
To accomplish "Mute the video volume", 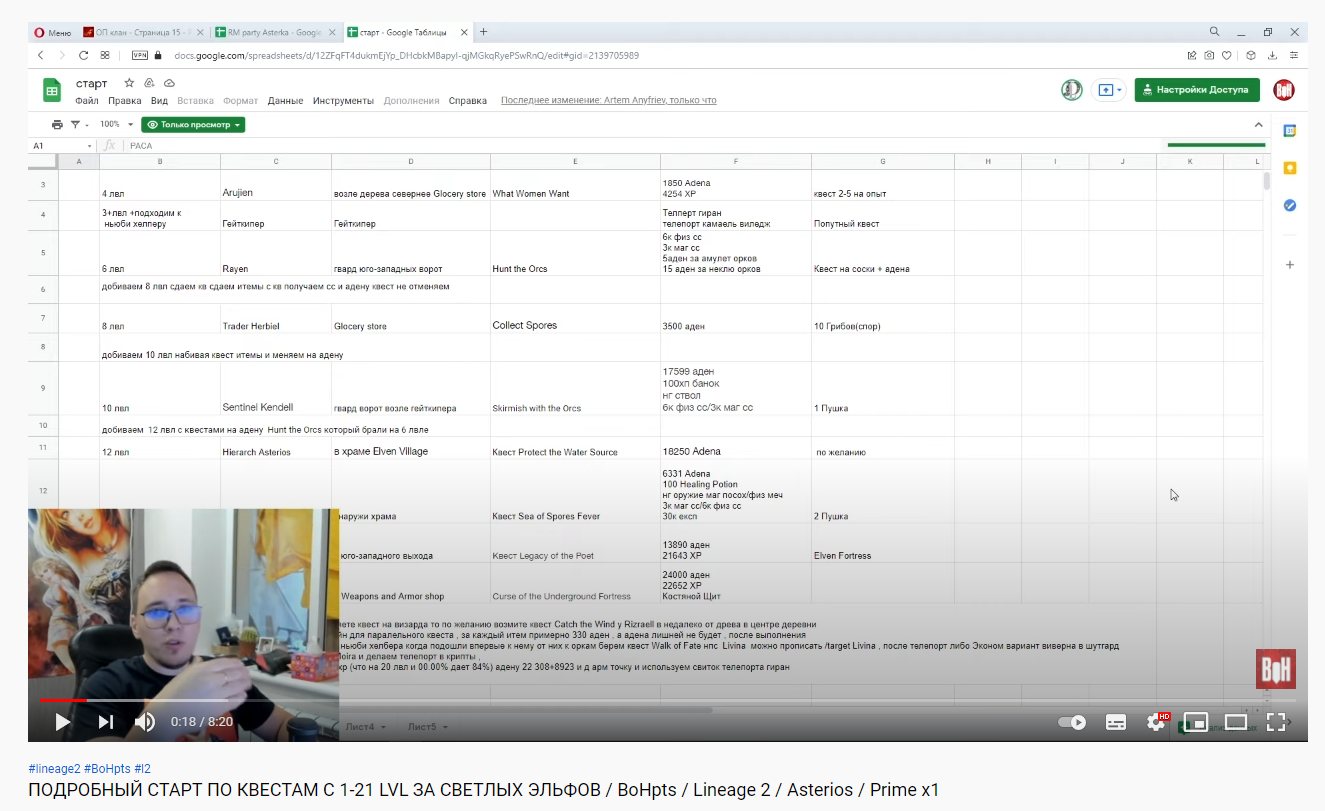I will click(145, 721).
